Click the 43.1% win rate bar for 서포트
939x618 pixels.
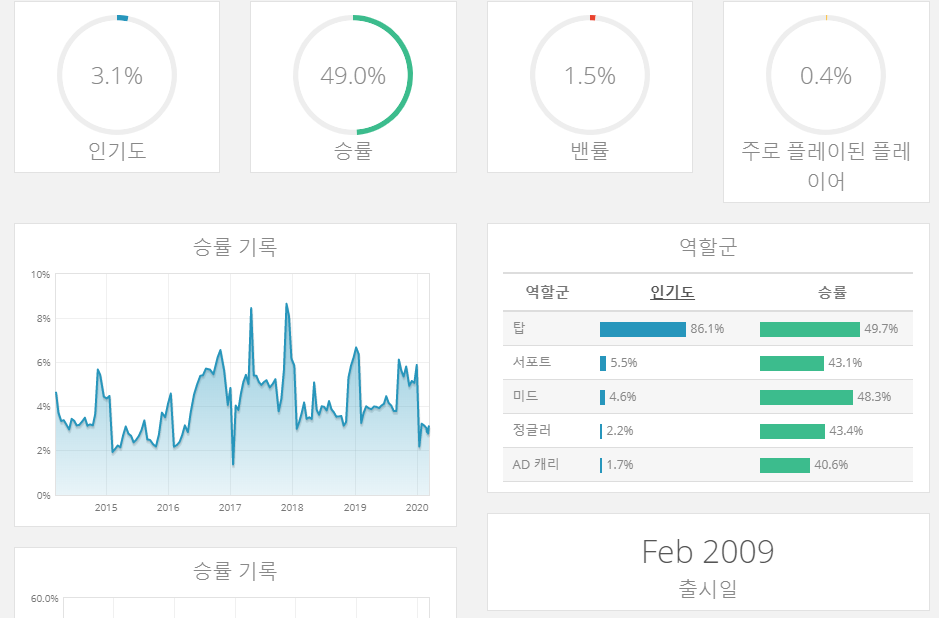pyautogui.click(x=792, y=363)
